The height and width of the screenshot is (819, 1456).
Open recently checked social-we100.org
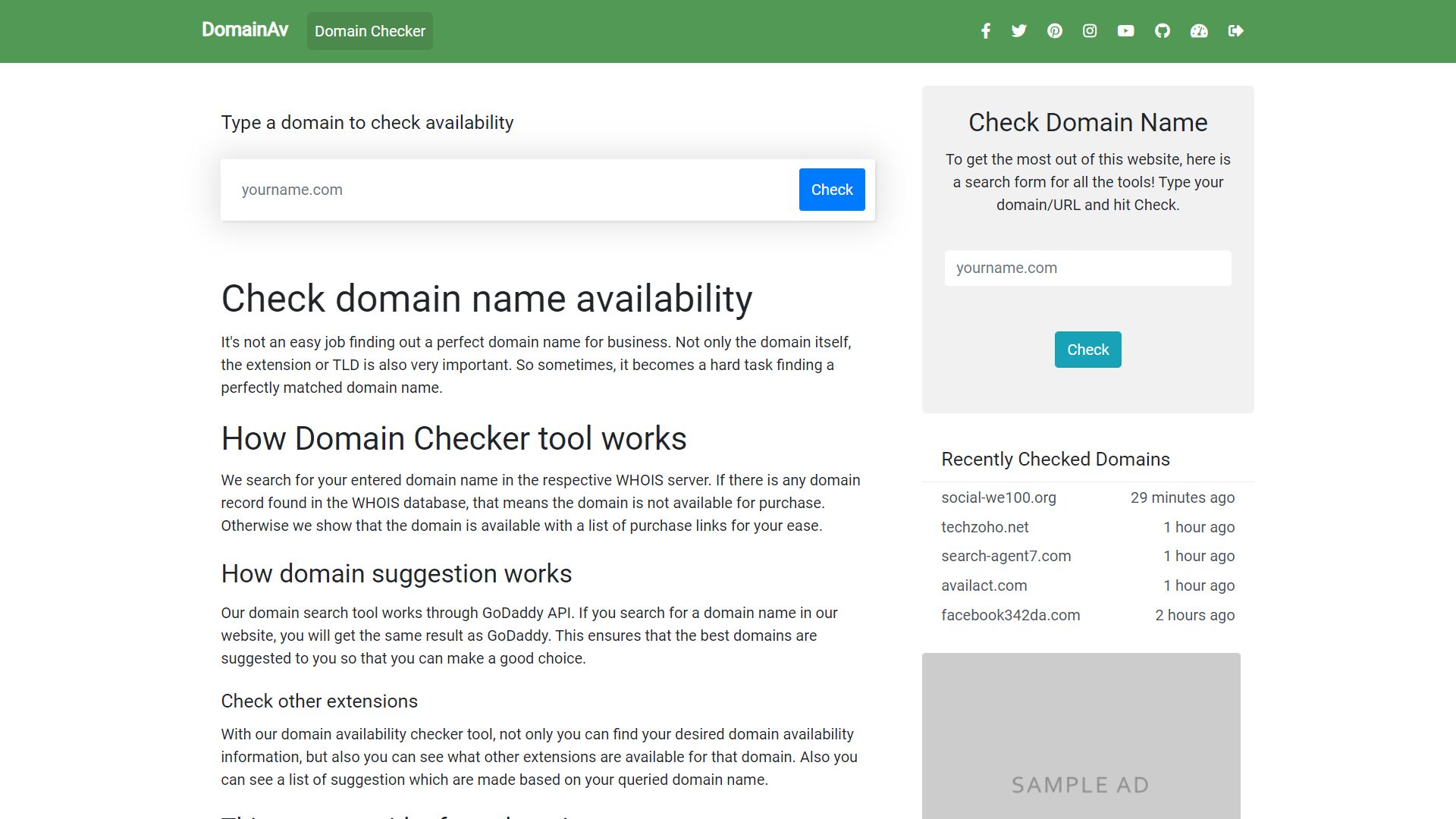tap(998, 498)
